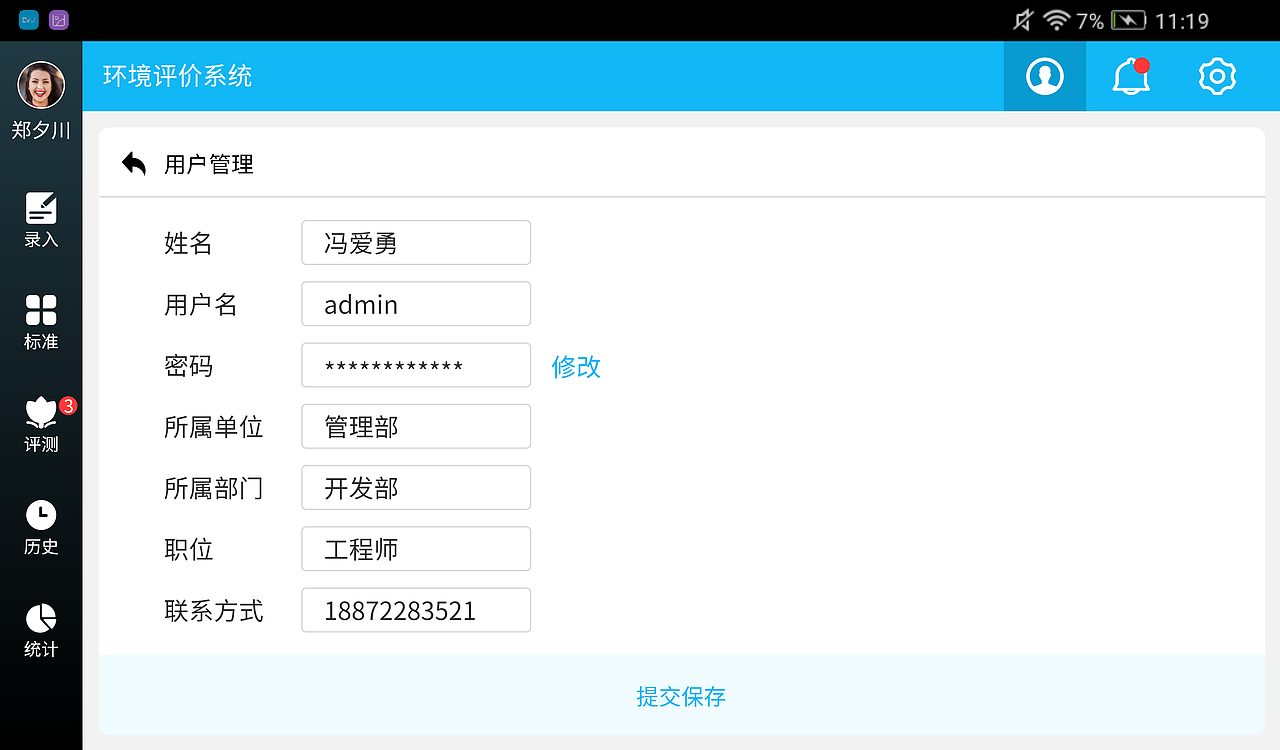Click inside the 姓名 name input box
The width and height of the screenshot is (1280, 750).
coord(415,242)
